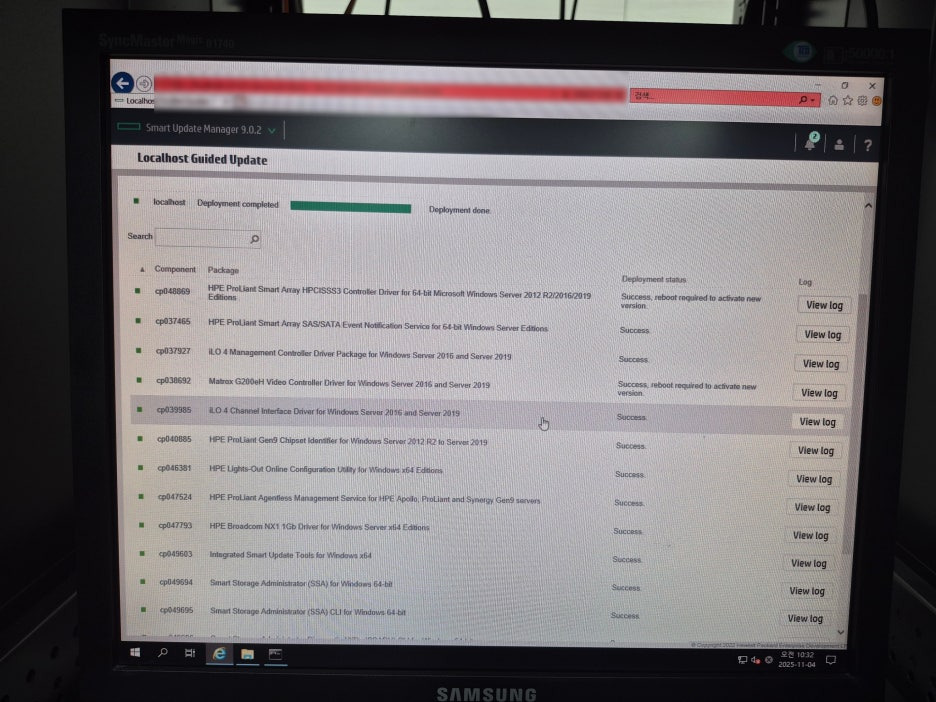Expand the Smart Update Manager menu chevron

point(272,130)
